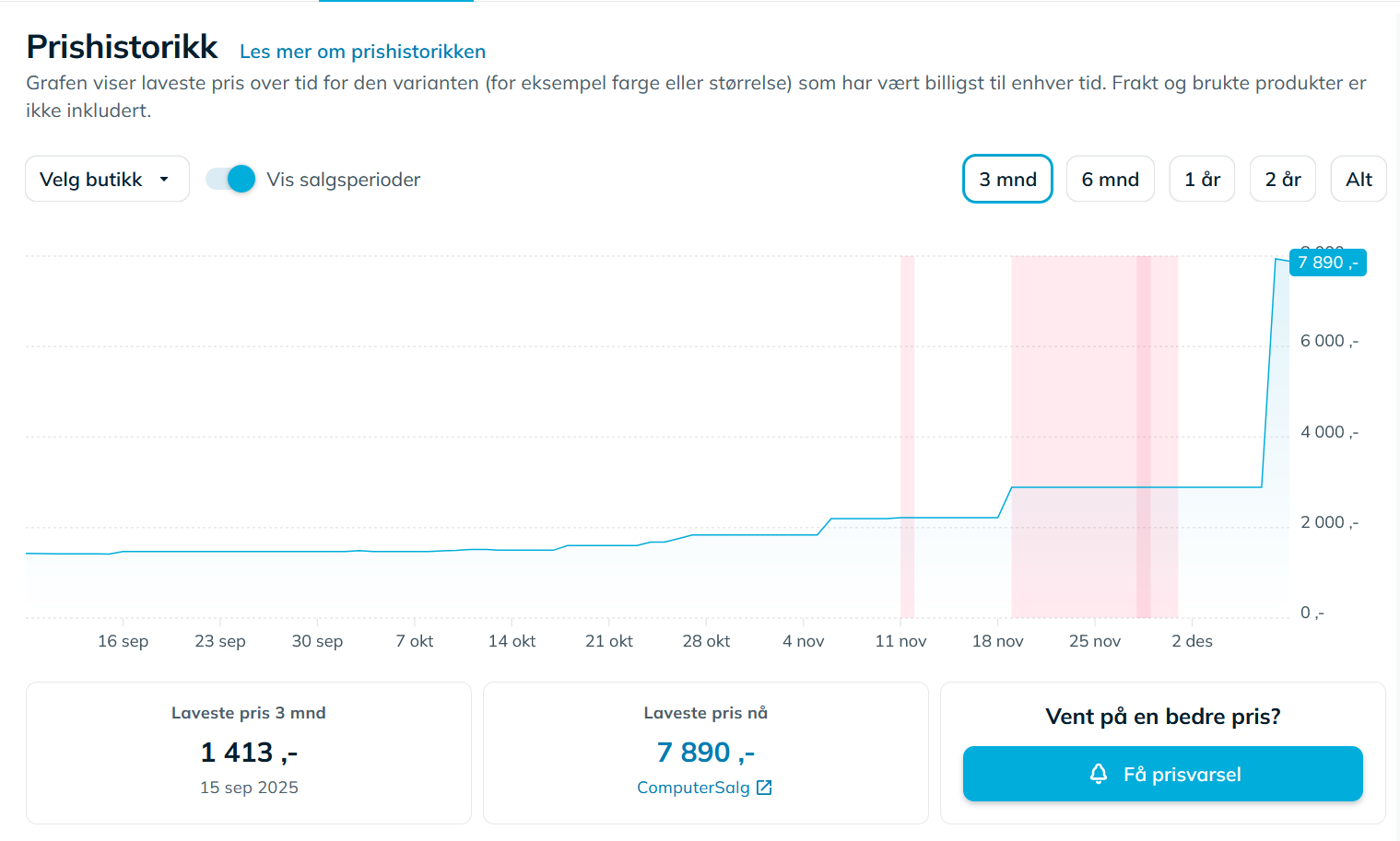Click the external link icon beside ComputerSalg
Viewport: 1400px width, 841px height.
[764, 788]
